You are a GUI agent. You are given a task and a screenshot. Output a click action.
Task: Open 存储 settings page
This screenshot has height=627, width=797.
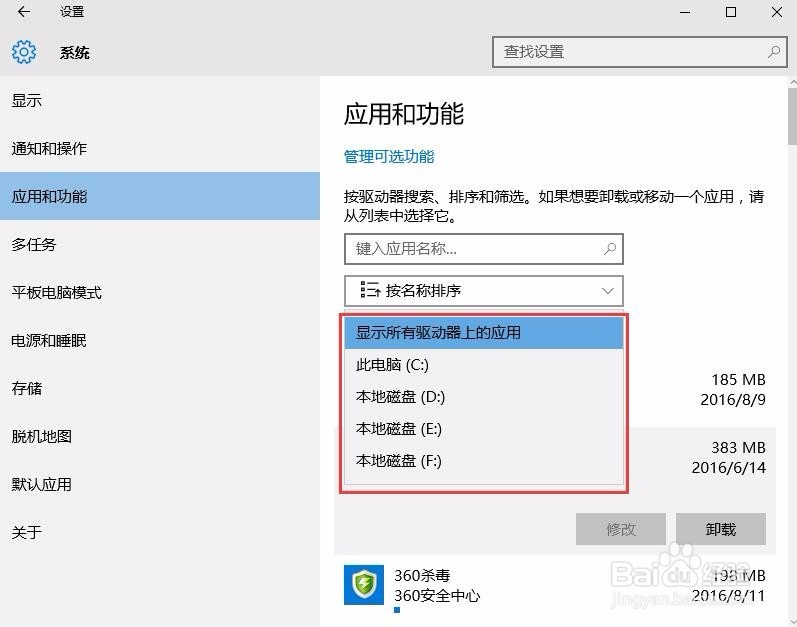tap(160, 388)
